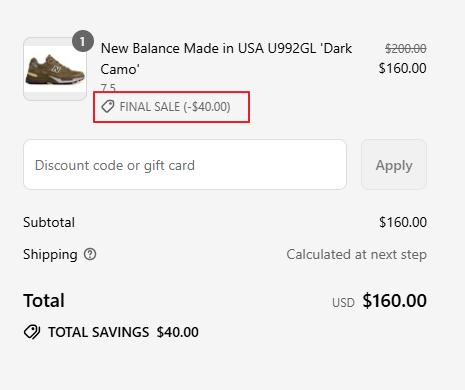The width and height of the screenshot is (465, 390).
Task: Click the FINAL SALE (-$40.00) label
Action: (x=175, y=107)
